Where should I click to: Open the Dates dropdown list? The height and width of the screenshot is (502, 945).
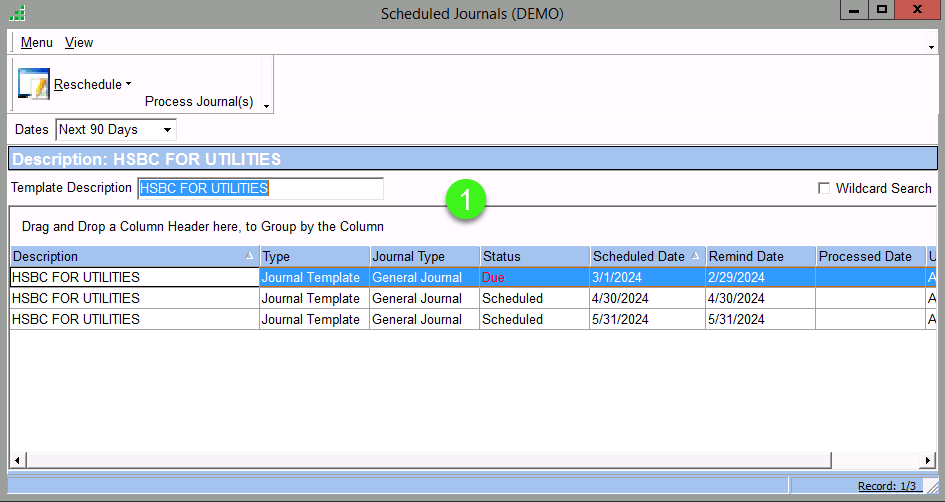pyautogui.click(x=167, y=130)
